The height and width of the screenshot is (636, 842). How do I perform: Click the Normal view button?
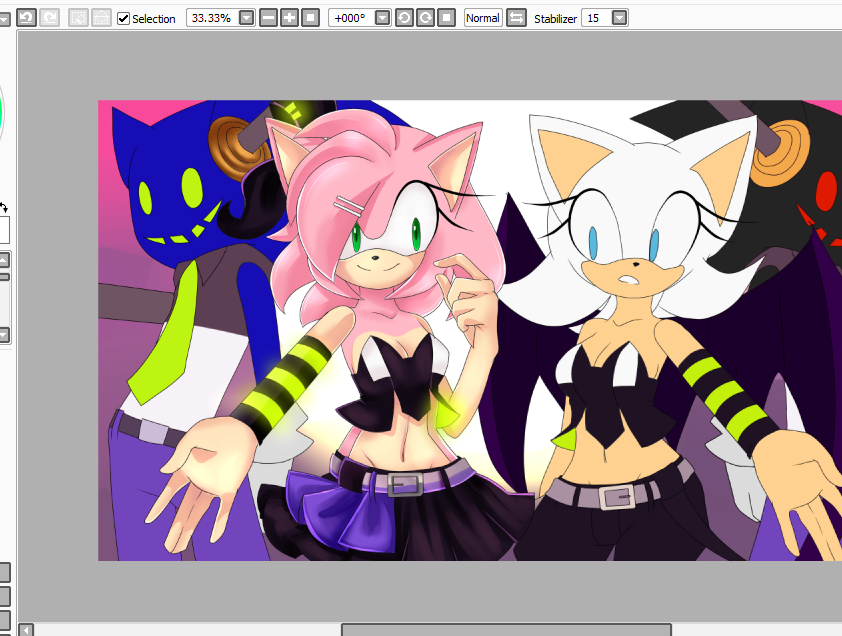pyautogui.click(x=483, y=18)
